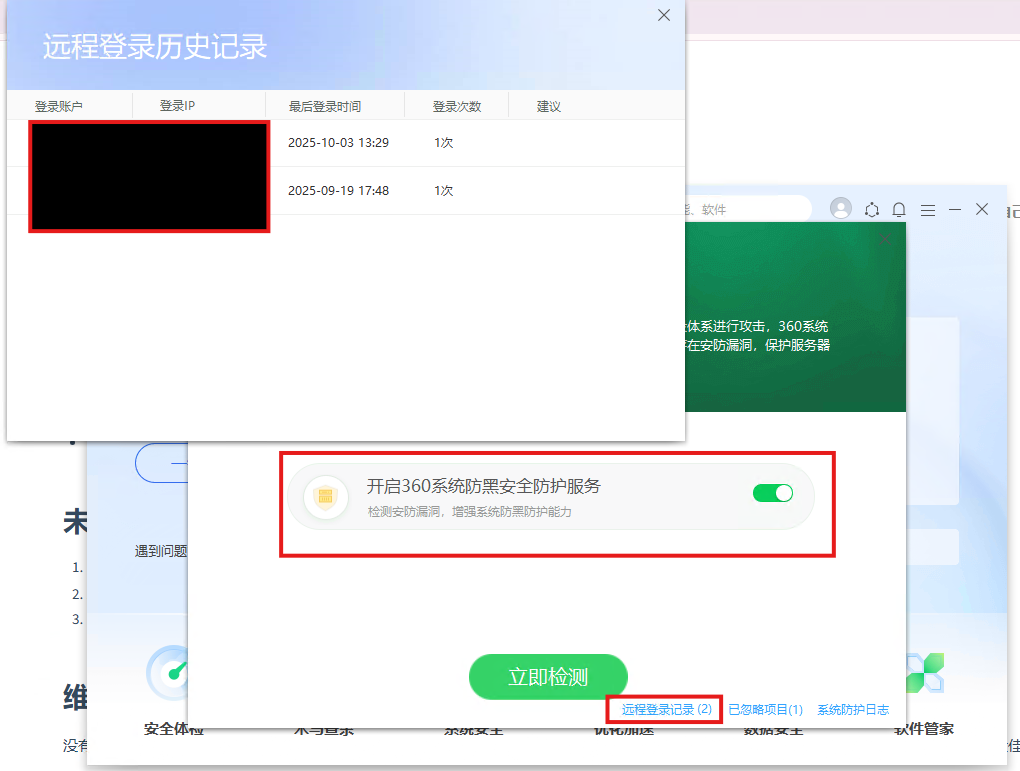Open 系统防护日志 link
Viewport: 1020px width, 771px height.
[x=853, y=710]
